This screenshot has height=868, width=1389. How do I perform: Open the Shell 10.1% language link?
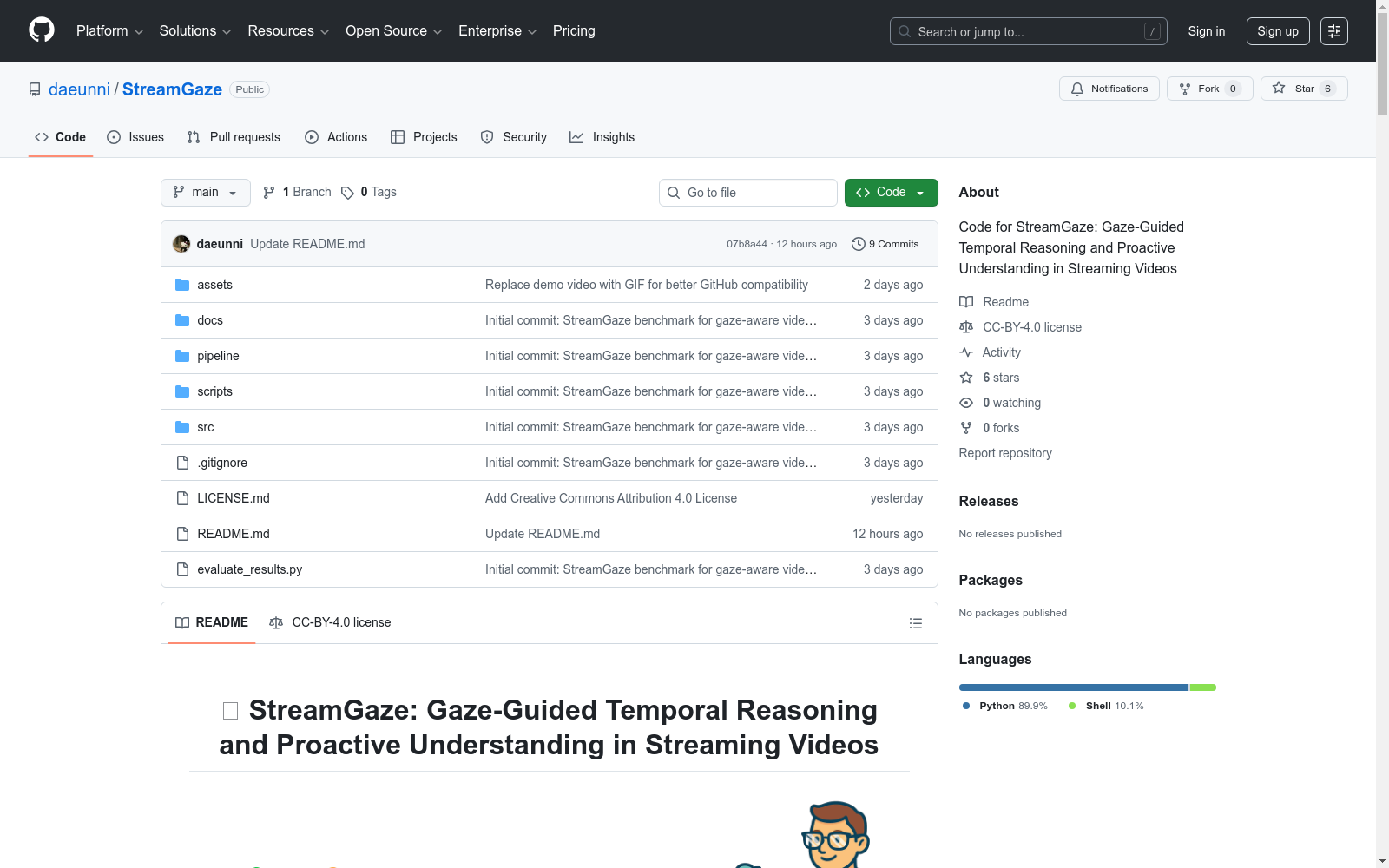coord(1105,706)
